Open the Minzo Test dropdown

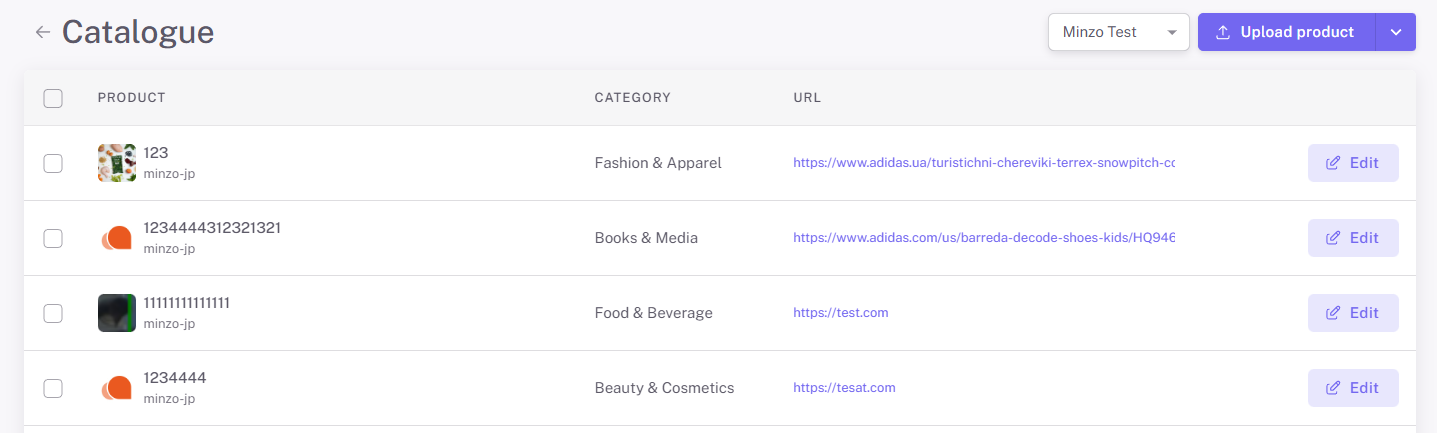coord(1118,32)
